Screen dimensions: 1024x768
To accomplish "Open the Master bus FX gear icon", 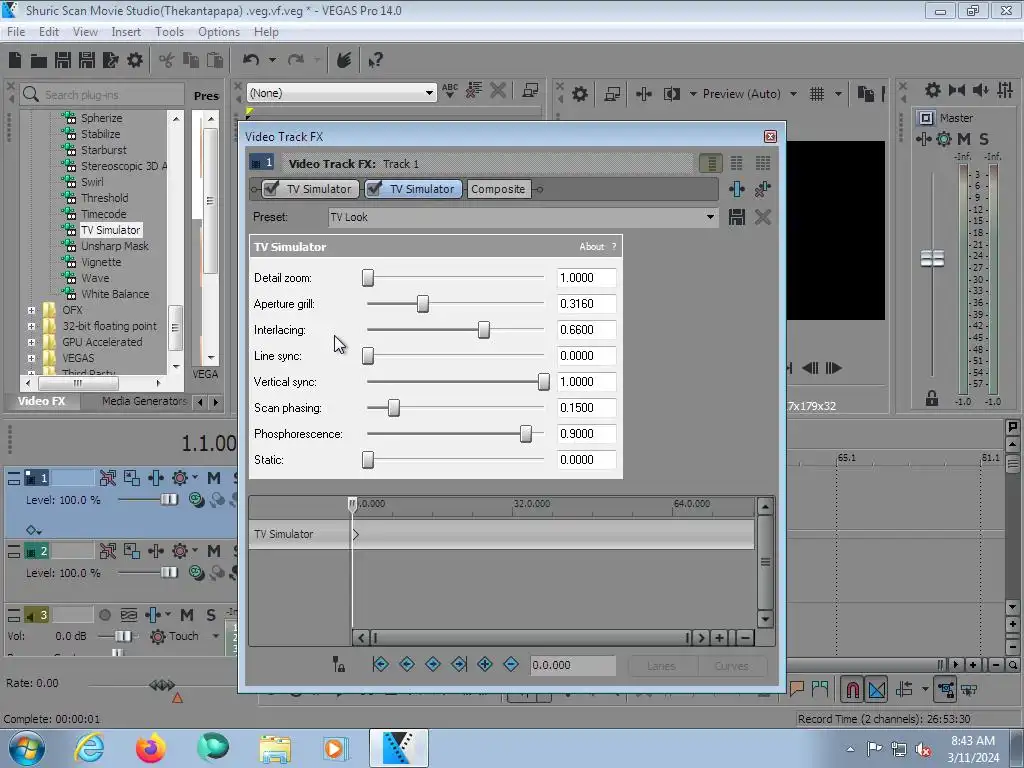I will coord(944,138).
